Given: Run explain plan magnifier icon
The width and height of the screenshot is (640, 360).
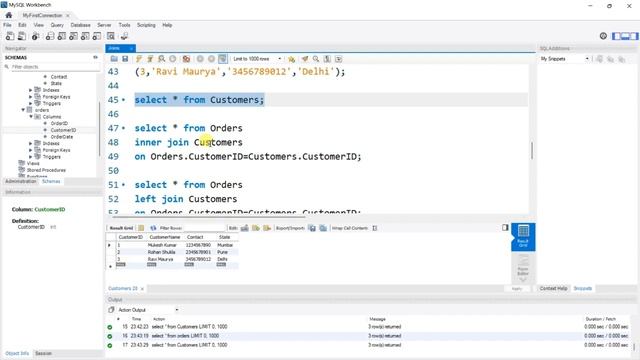Looking at the screenshot, I should [x=162, y=59].
